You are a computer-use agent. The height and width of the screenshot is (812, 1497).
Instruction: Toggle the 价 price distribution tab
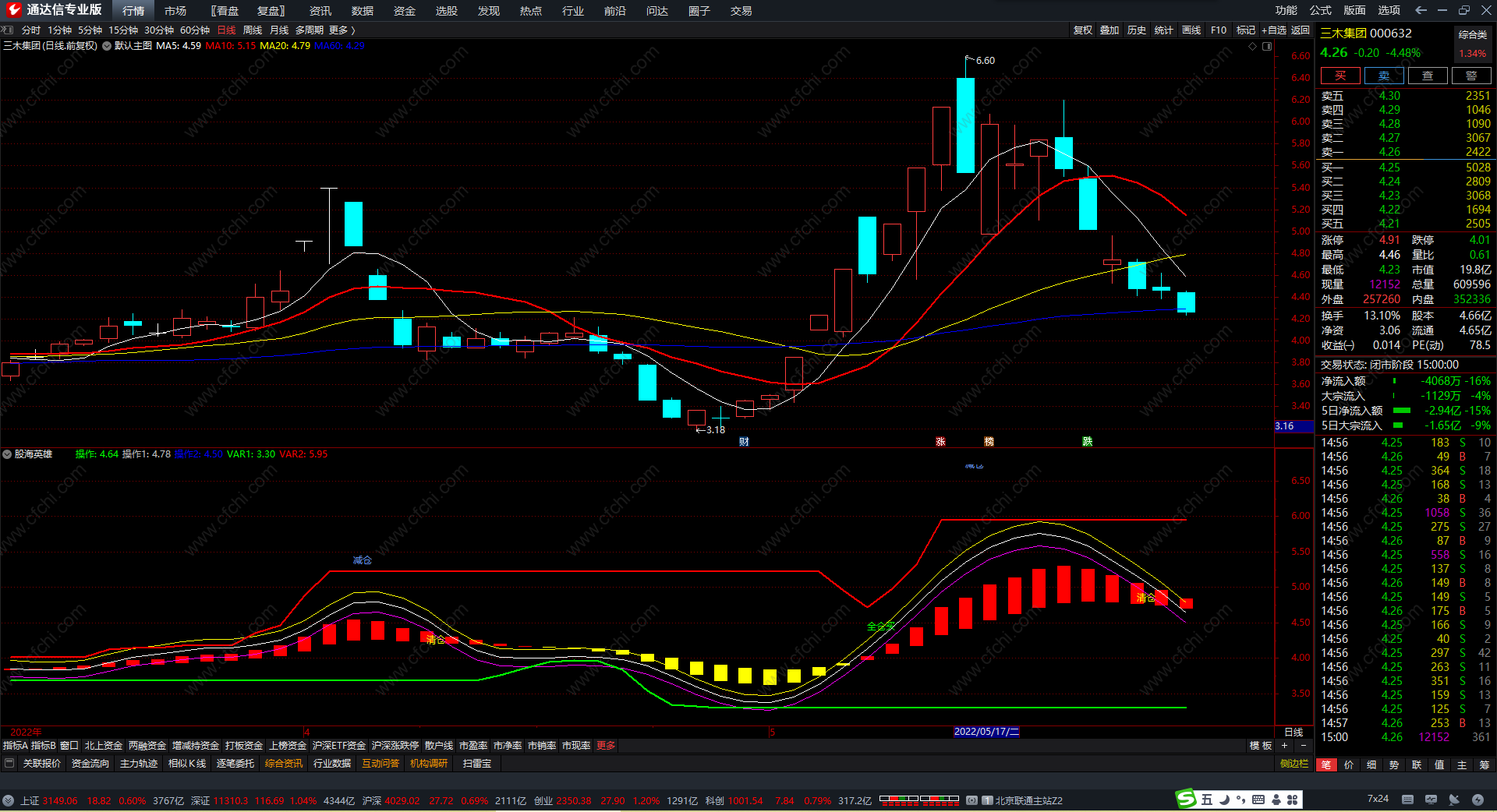(1349, 764)
